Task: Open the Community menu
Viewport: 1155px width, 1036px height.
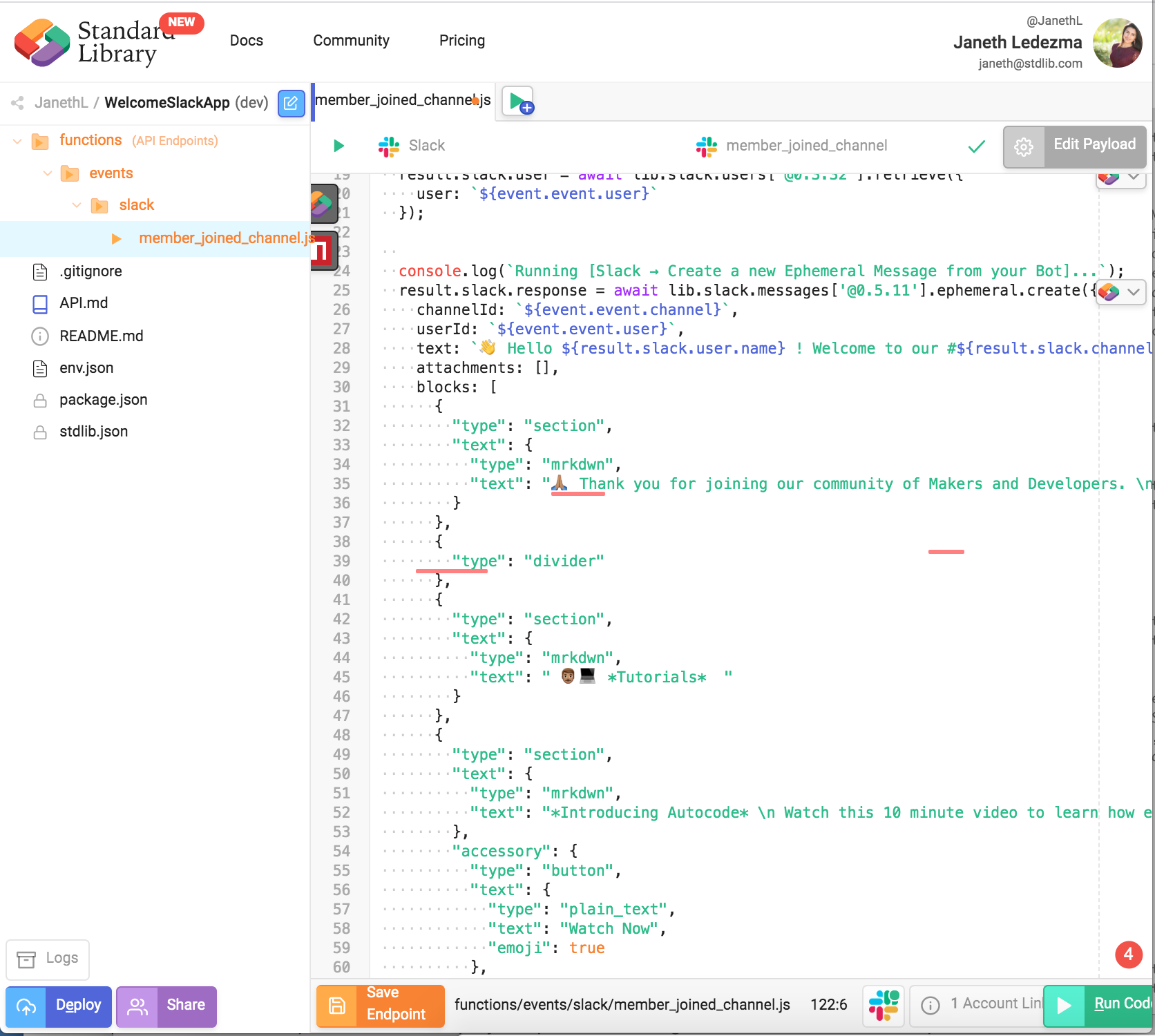Action: [x=351, y=41]
